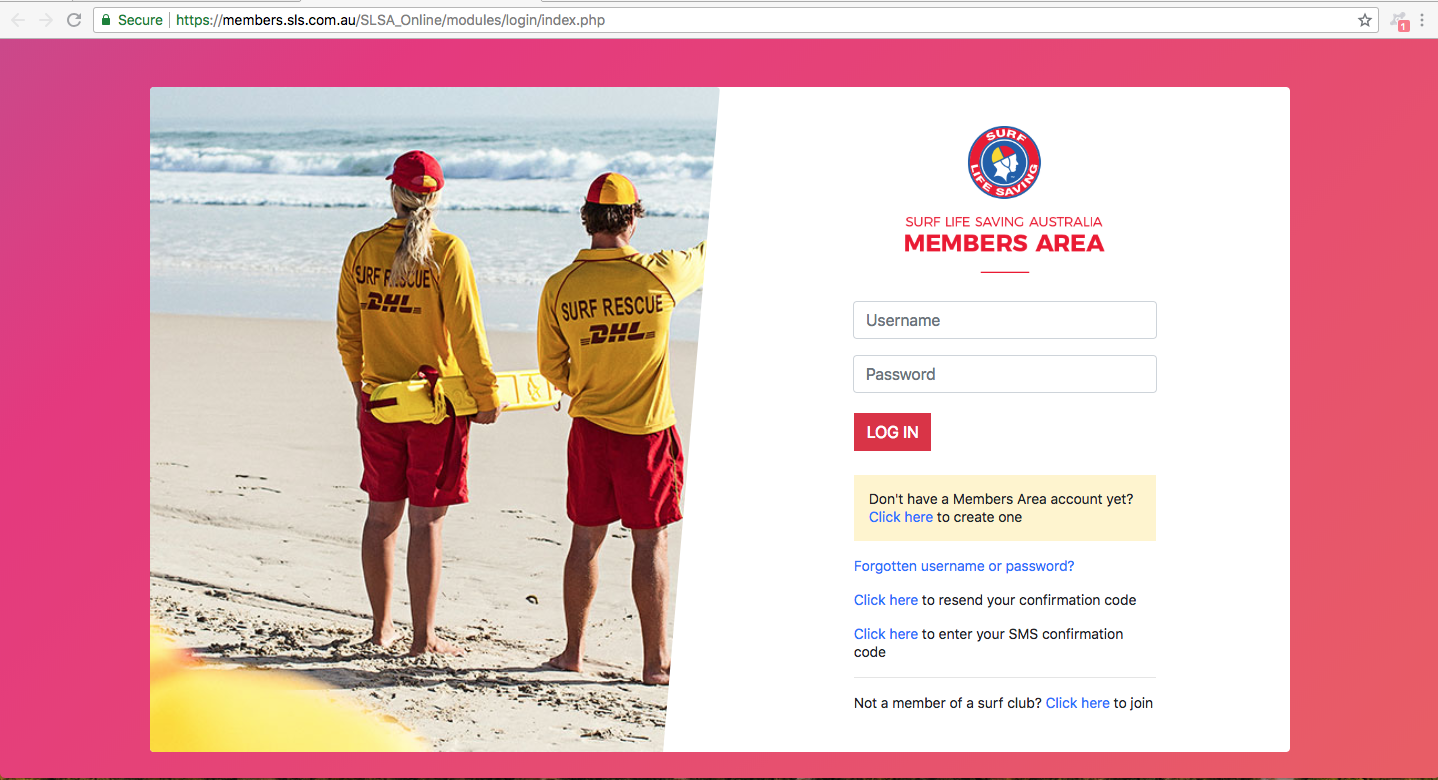Bookmark this page with the star icon
1438x780 pixels.
[1364, 20]
